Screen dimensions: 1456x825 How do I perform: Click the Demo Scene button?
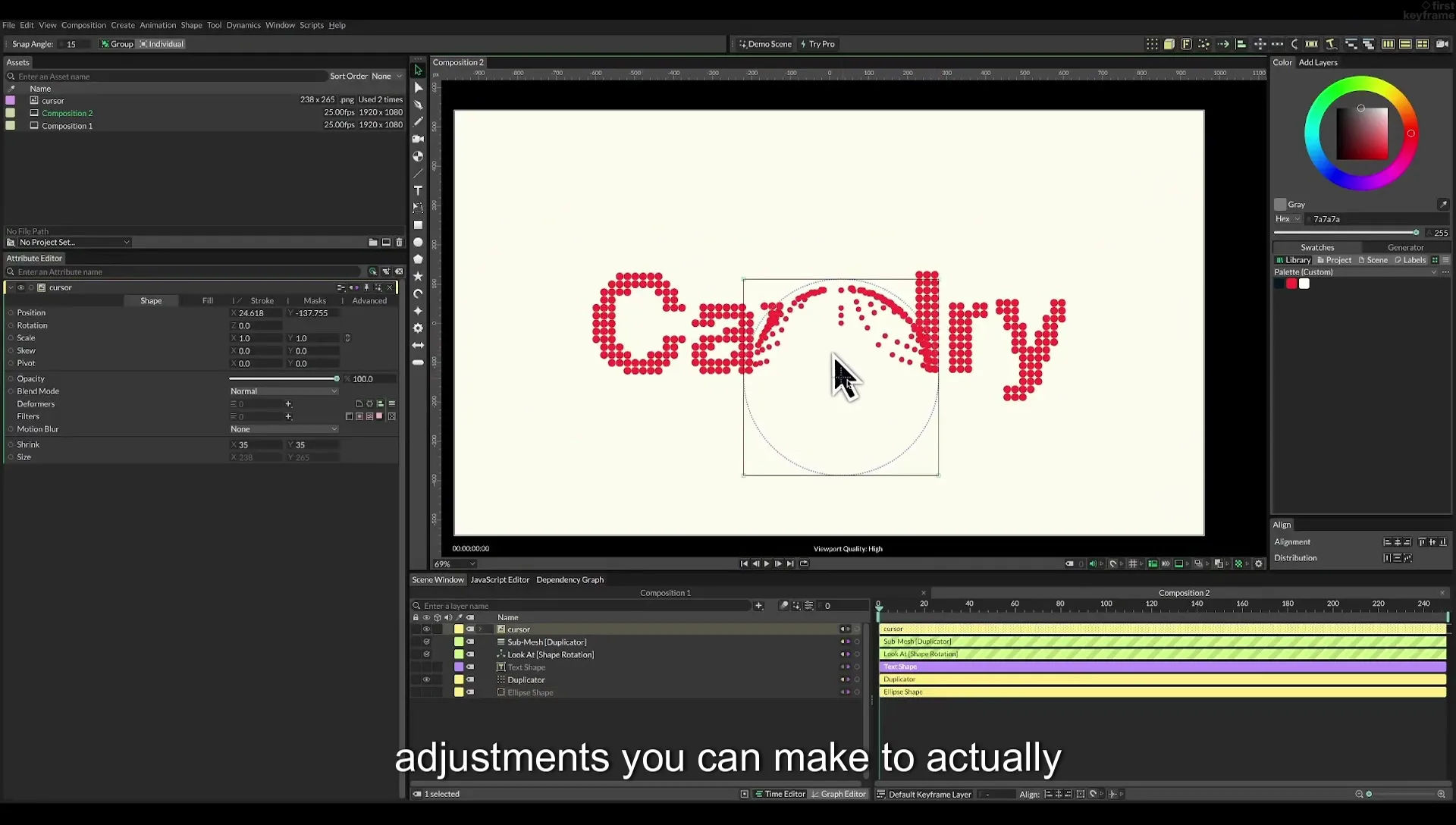765,44
